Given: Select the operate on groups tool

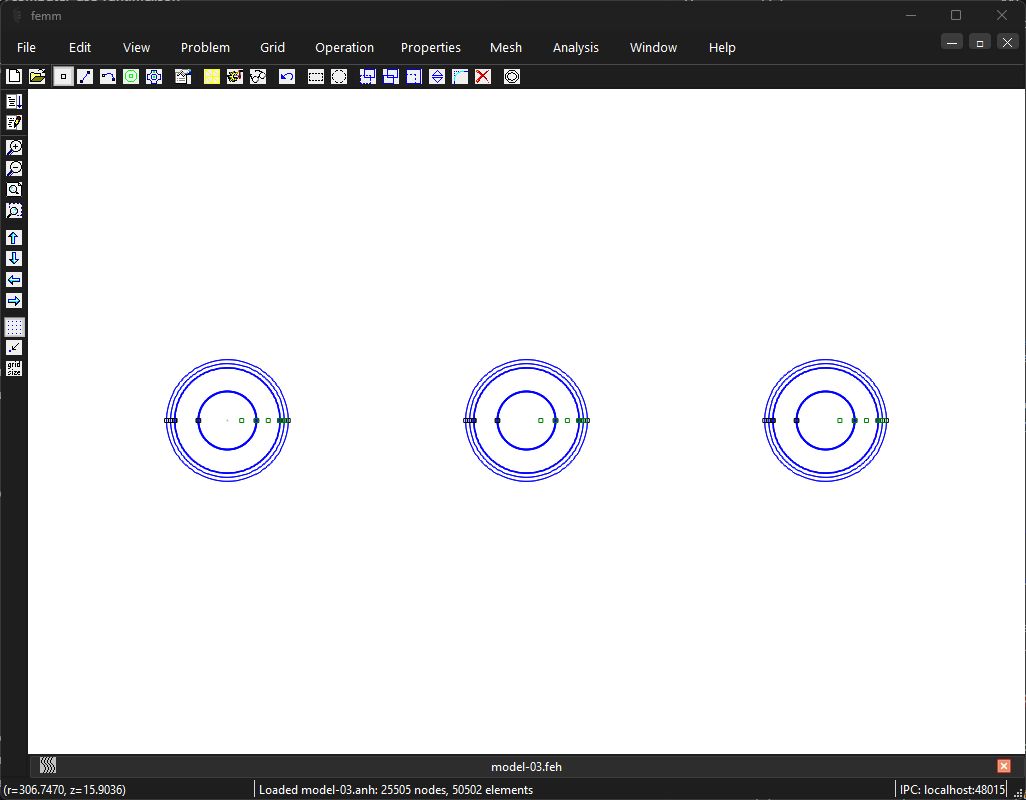Looking at the screenshot, I should [154, 77].
